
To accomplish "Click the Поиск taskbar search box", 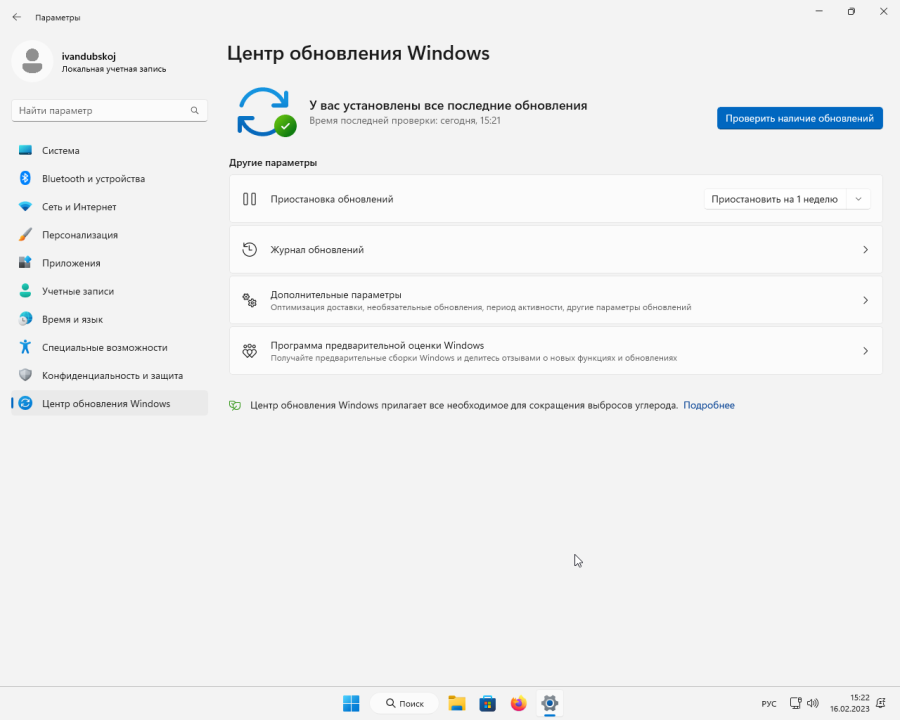I will 405,703.
